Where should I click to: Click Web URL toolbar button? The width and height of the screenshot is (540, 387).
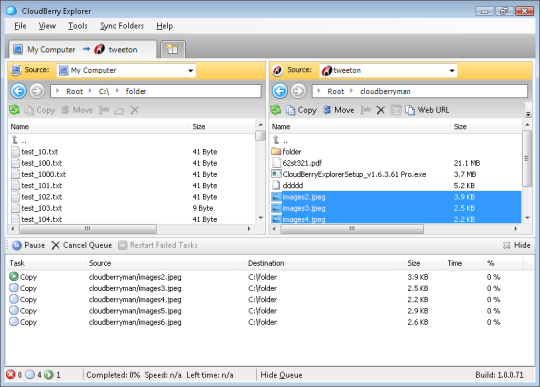[x=427, y=110]
